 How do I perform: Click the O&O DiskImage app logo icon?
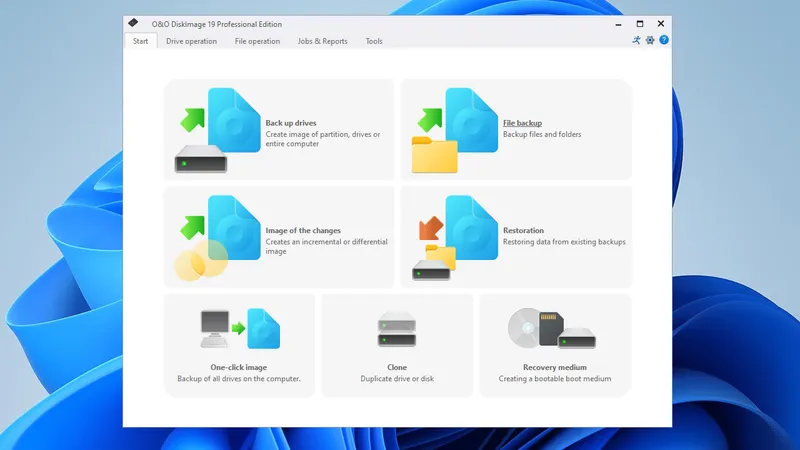pos(133,23)
